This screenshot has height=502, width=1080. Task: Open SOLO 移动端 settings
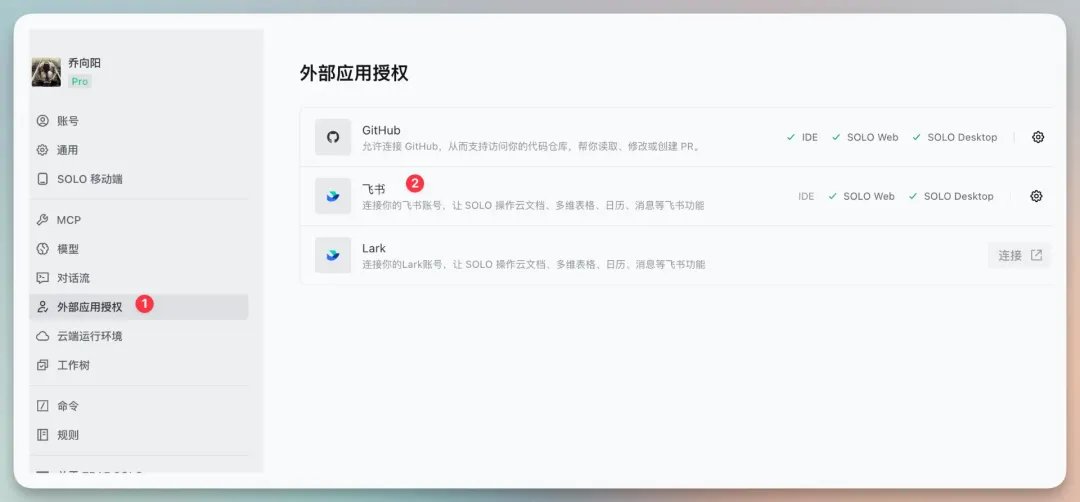point(138,179)
